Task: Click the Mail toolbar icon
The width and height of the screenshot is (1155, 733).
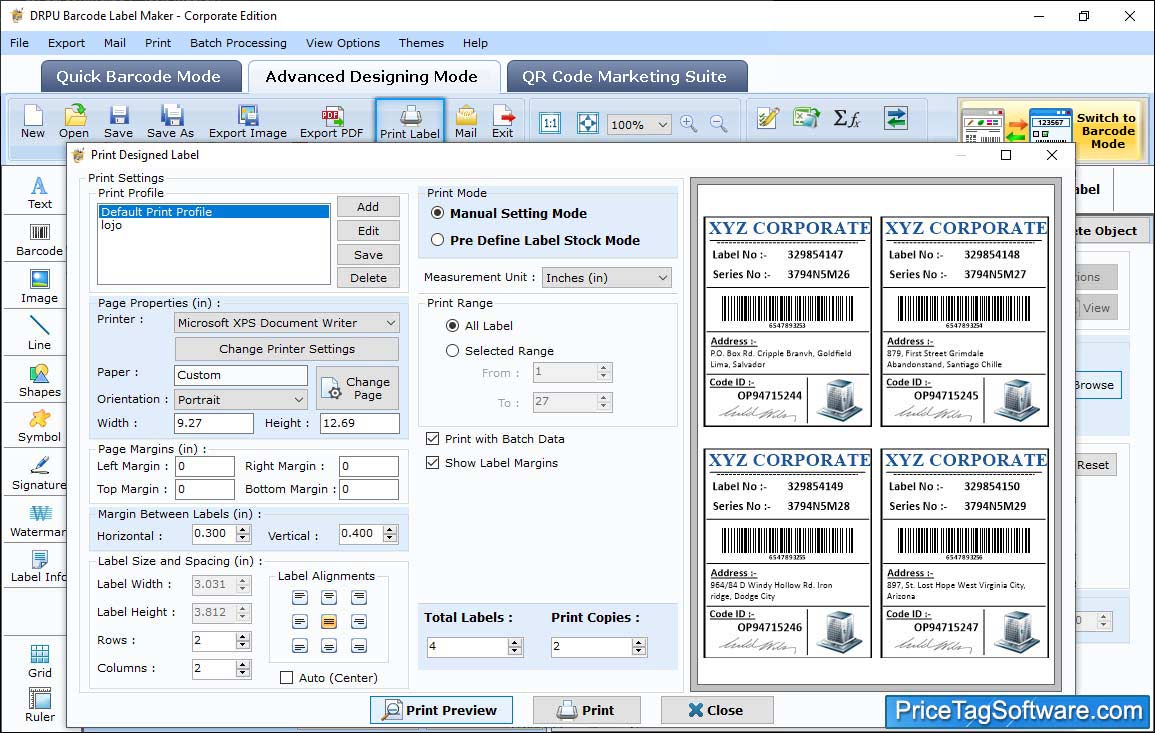Action: pyautogui.click(x=466, y=121)
